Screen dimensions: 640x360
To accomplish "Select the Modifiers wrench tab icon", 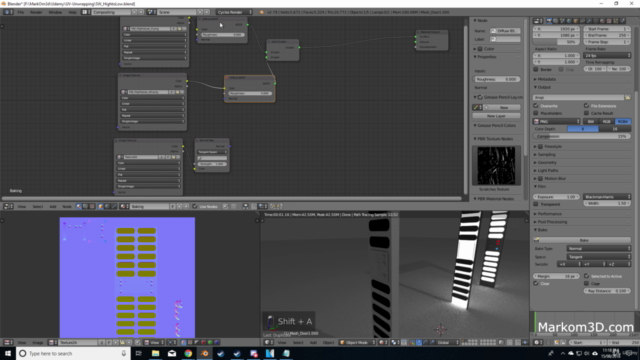I will pyautogui.click(x=589, y=21).
